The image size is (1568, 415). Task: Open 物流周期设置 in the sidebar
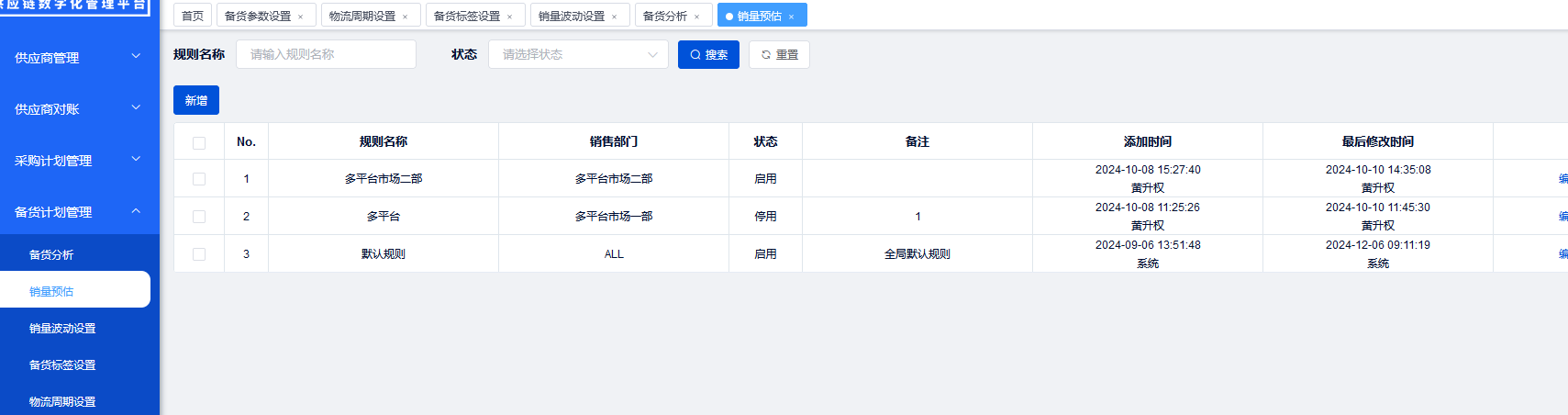75,401
